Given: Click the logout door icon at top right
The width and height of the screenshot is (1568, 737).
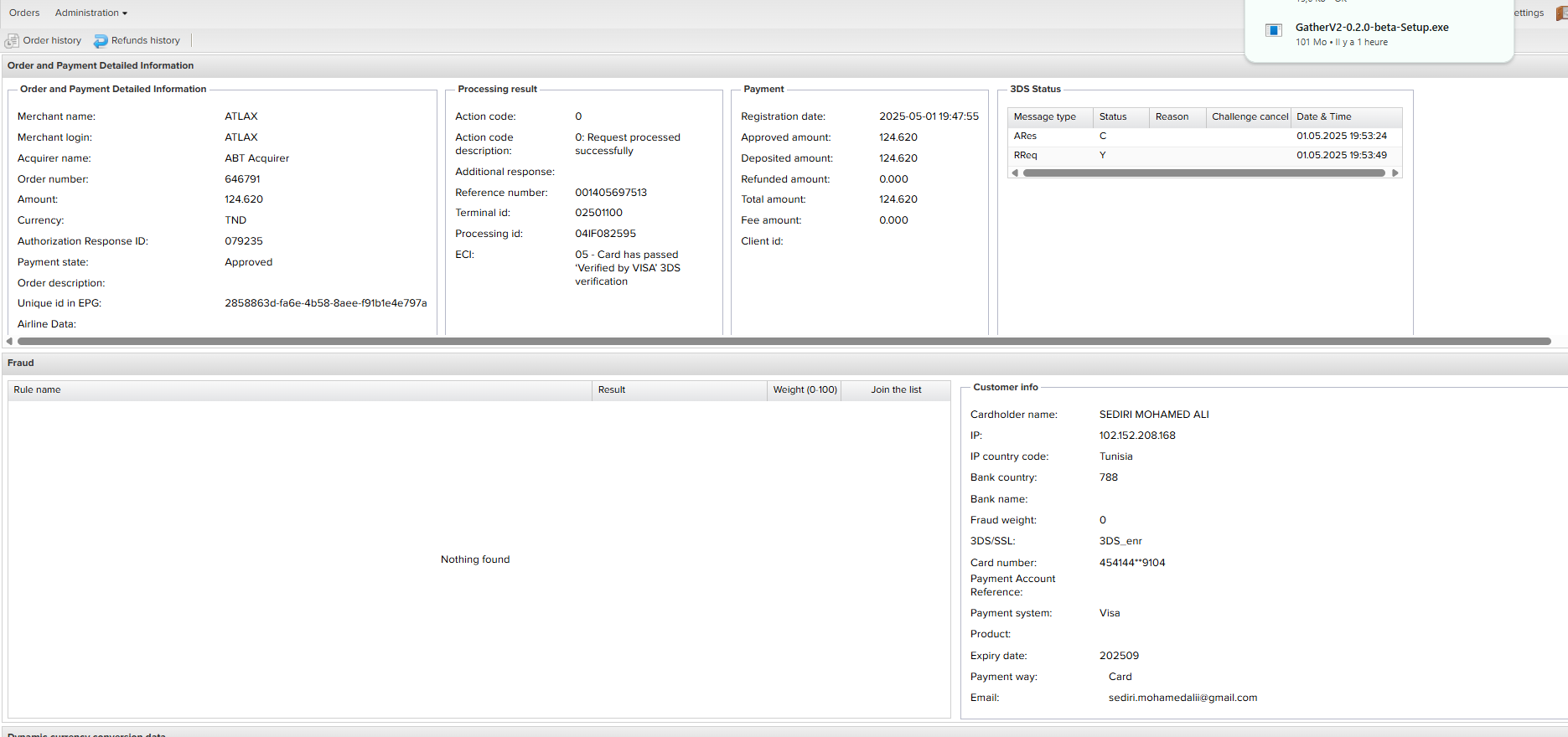Looking at the screenshot, I should (1561, 13).
